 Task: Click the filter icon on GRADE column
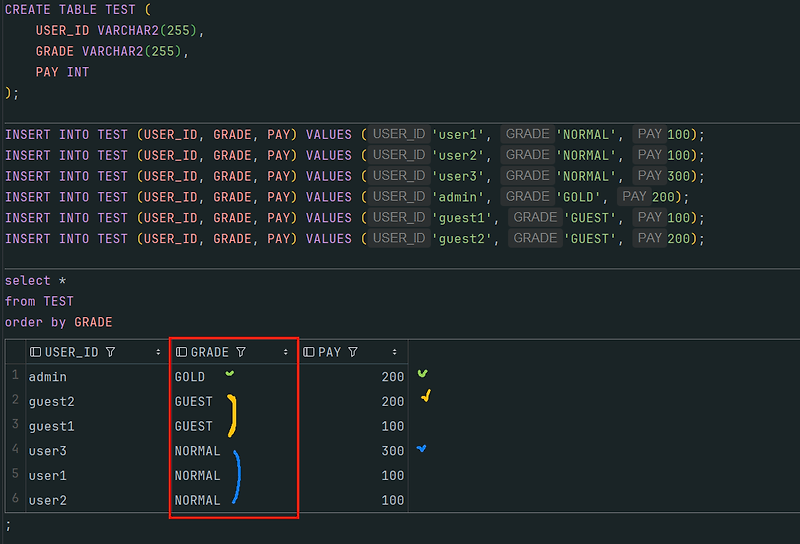pyautogui.click(x=241, y=352)
